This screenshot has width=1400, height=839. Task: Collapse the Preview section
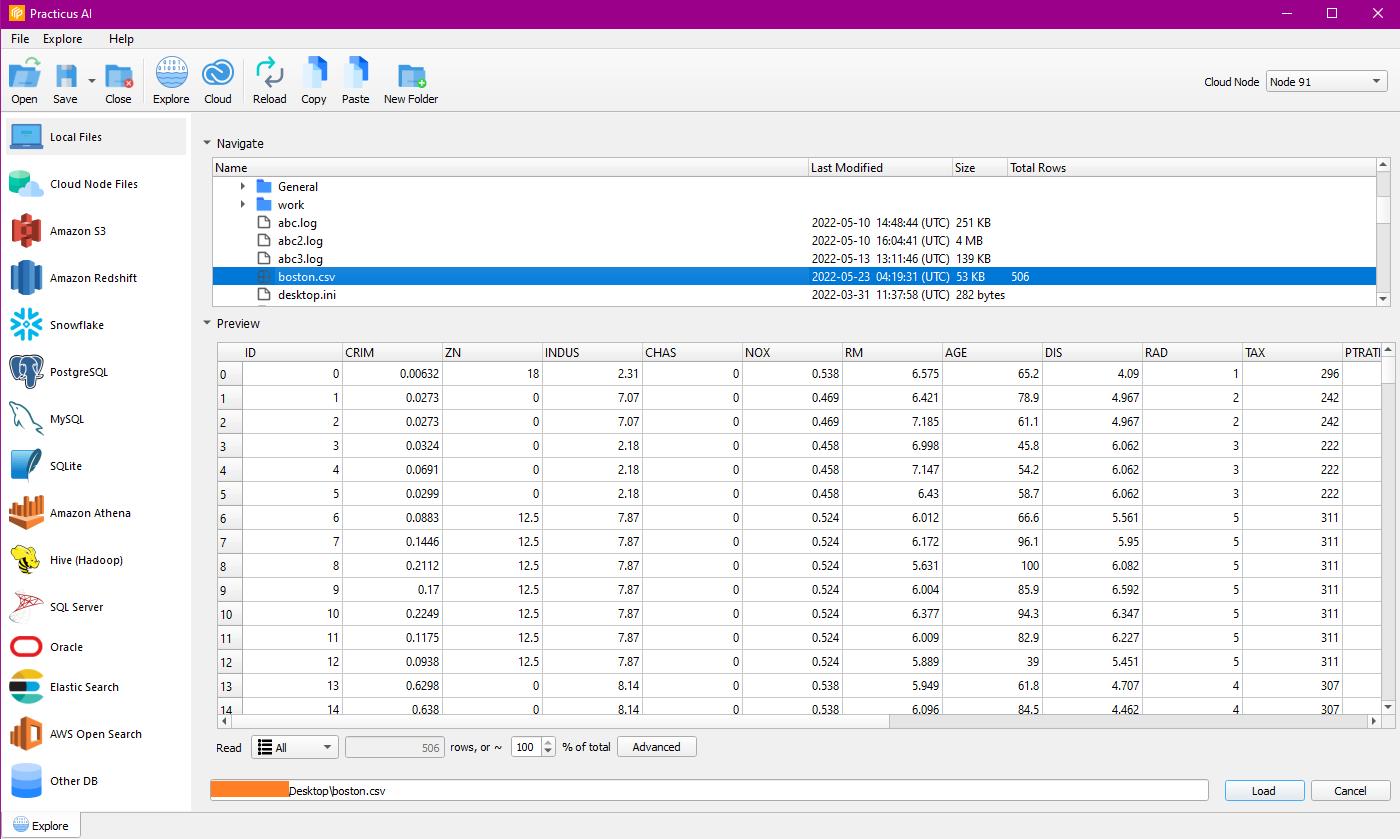tap(207, 323)
